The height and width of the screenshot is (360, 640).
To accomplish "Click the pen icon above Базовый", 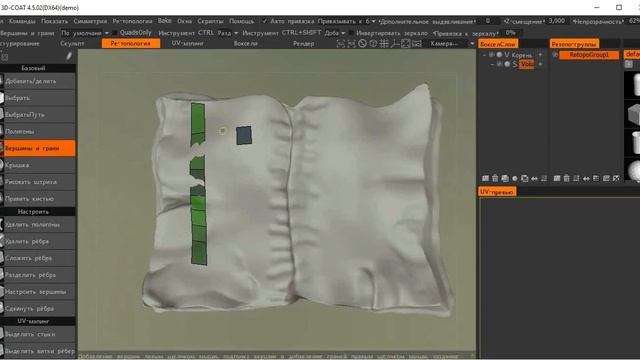I will [x=69, y=56].
